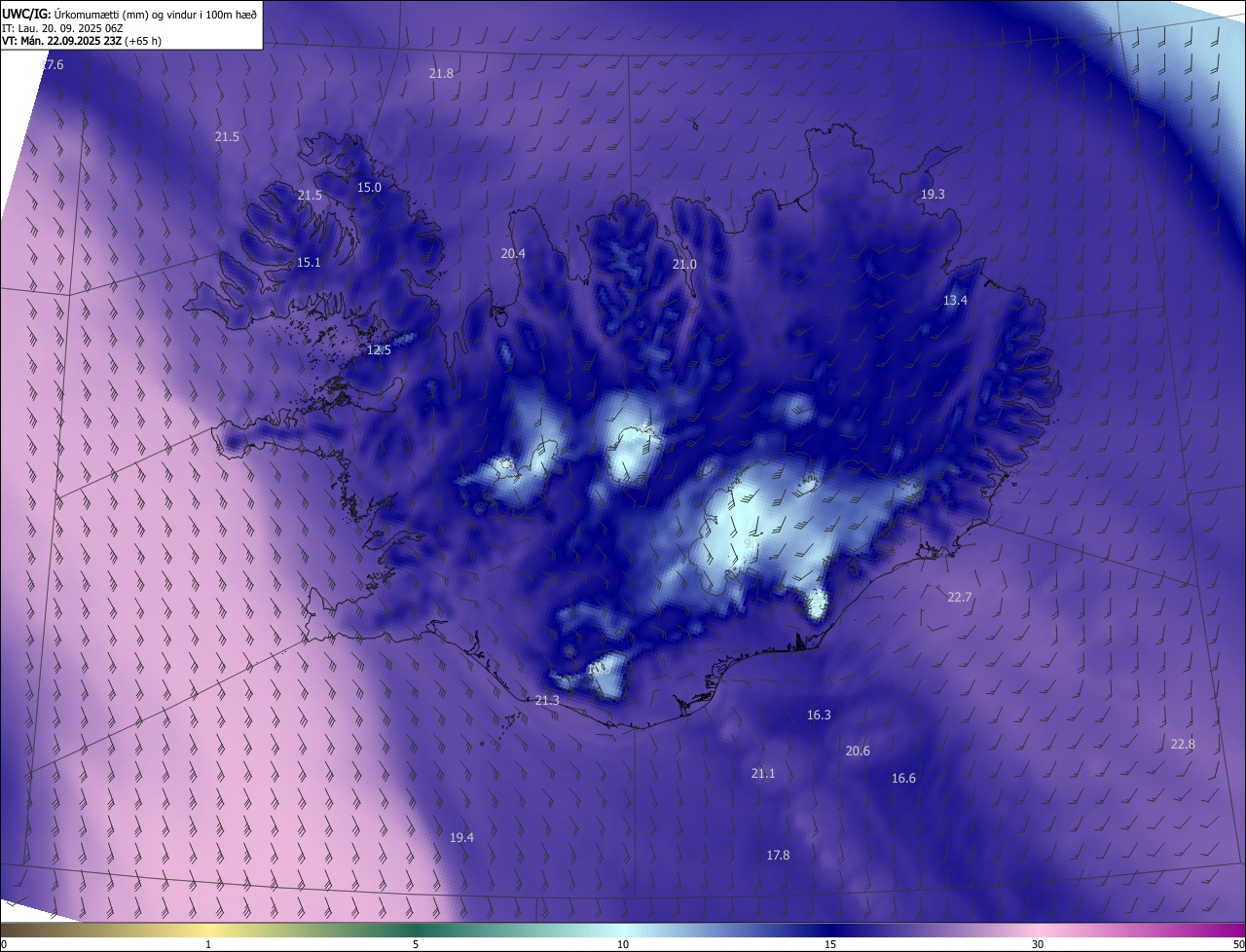Click the color scale at tick 15

coord(830,945)
